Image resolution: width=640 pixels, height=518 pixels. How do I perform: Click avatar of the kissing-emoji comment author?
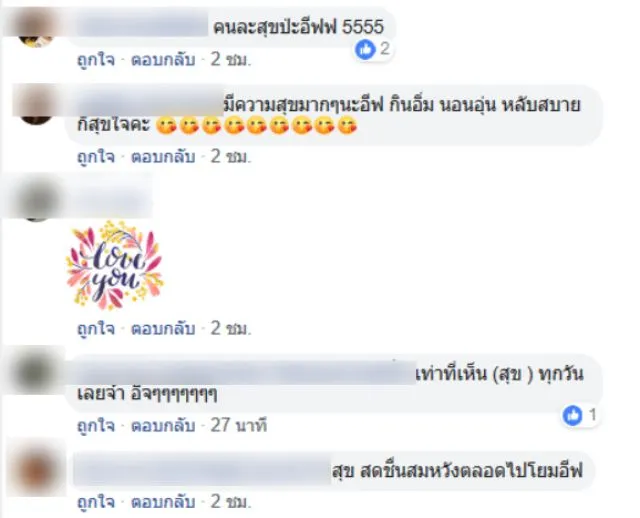[x=36, y=106]
